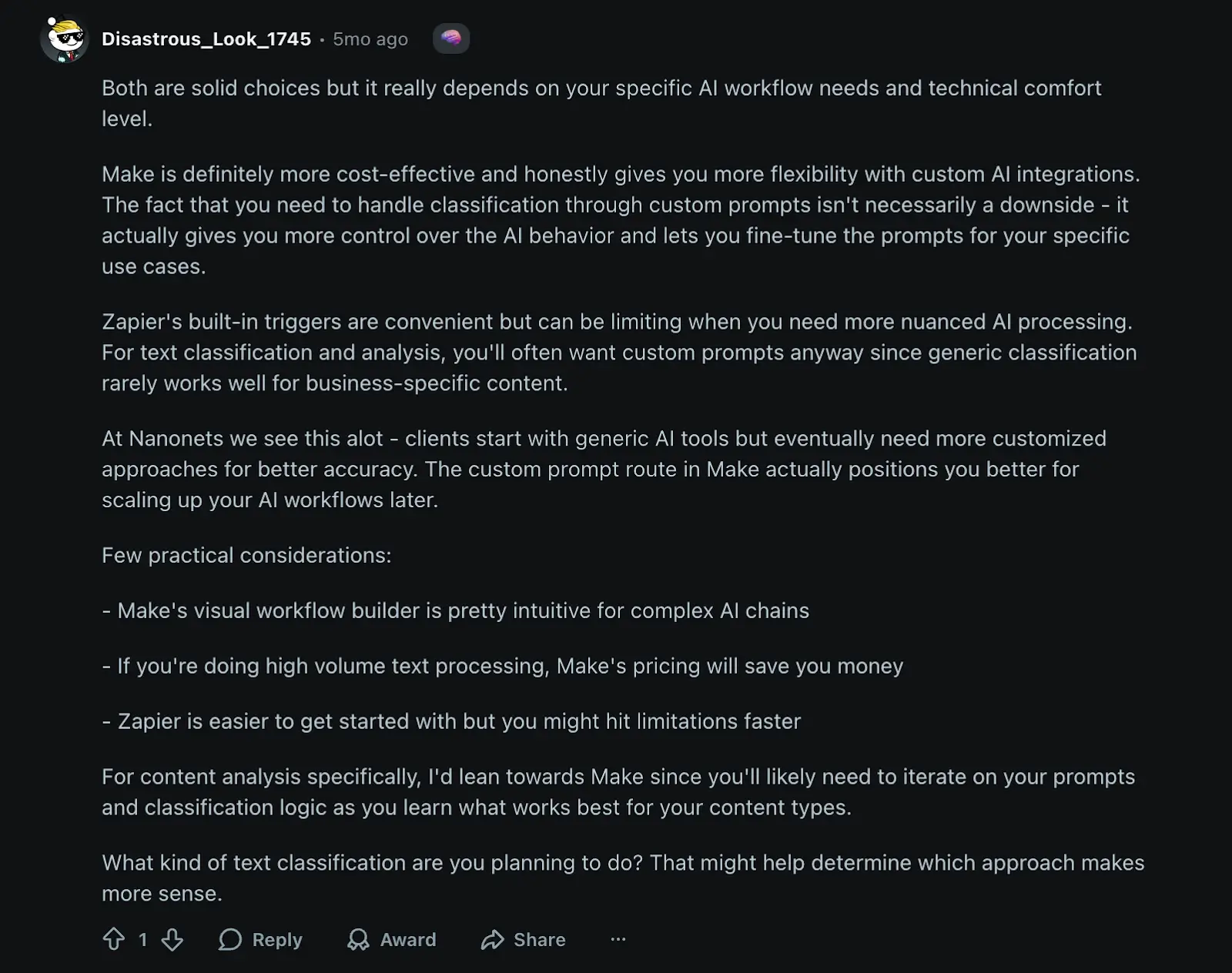Image resolution: width=1232 pixels, height=973 pixels.
Task: Select the ribbon-shaped Award icon
Action: (x=359, y=939)
